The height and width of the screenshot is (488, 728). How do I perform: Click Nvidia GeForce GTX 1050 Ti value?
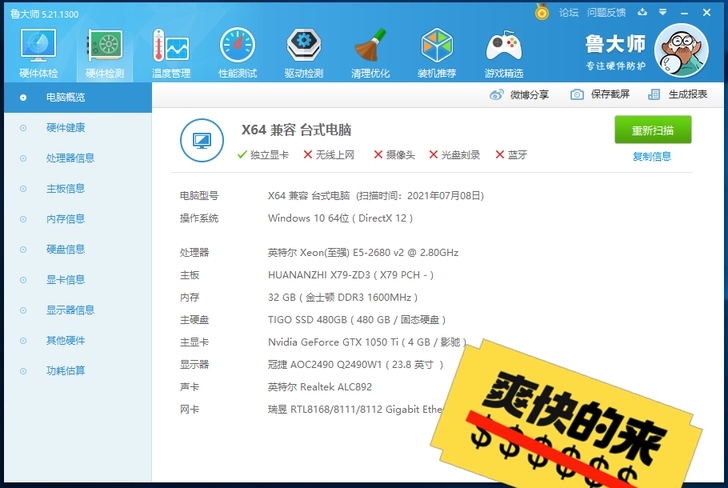[x=367, y=342]
